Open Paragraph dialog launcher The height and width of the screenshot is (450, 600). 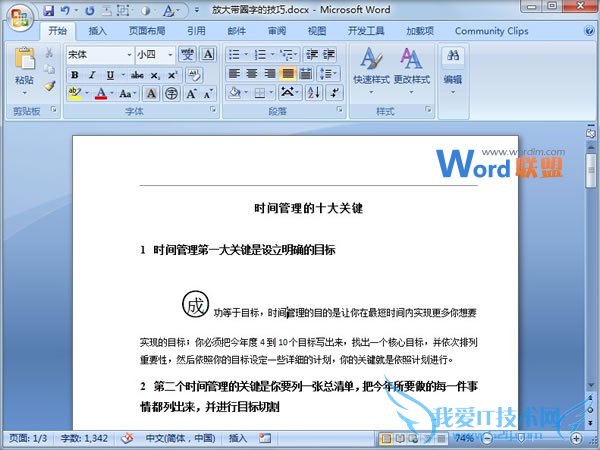click(x=339, y=110)
